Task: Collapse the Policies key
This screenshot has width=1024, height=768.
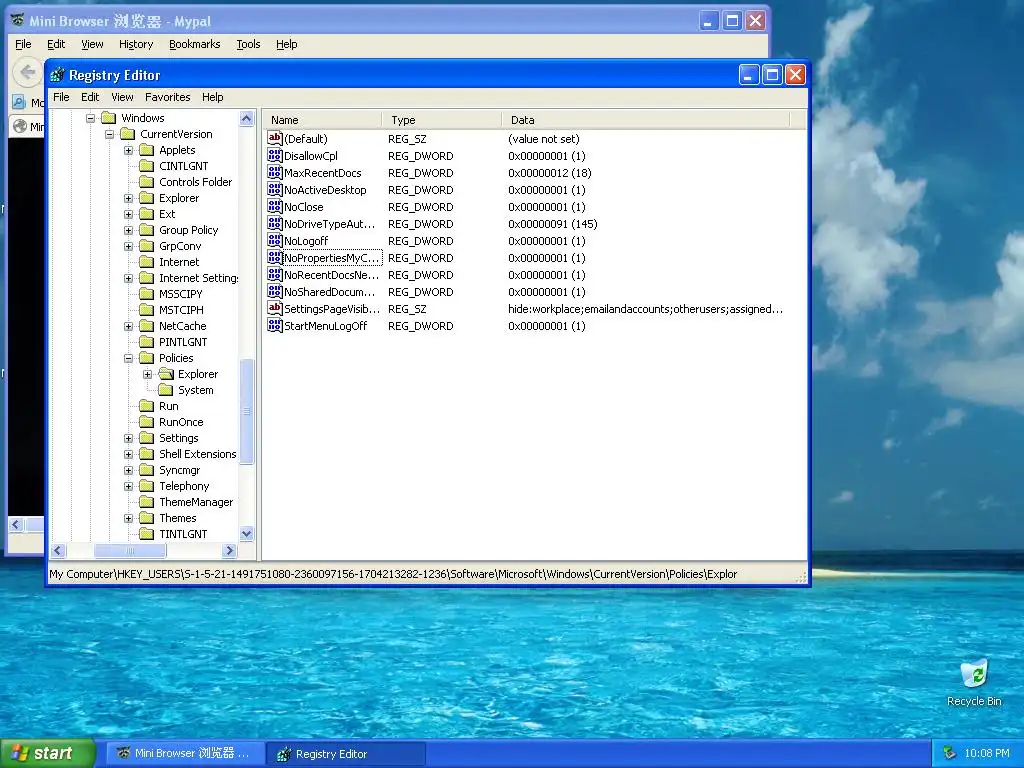Action: (x=129, y=358)
